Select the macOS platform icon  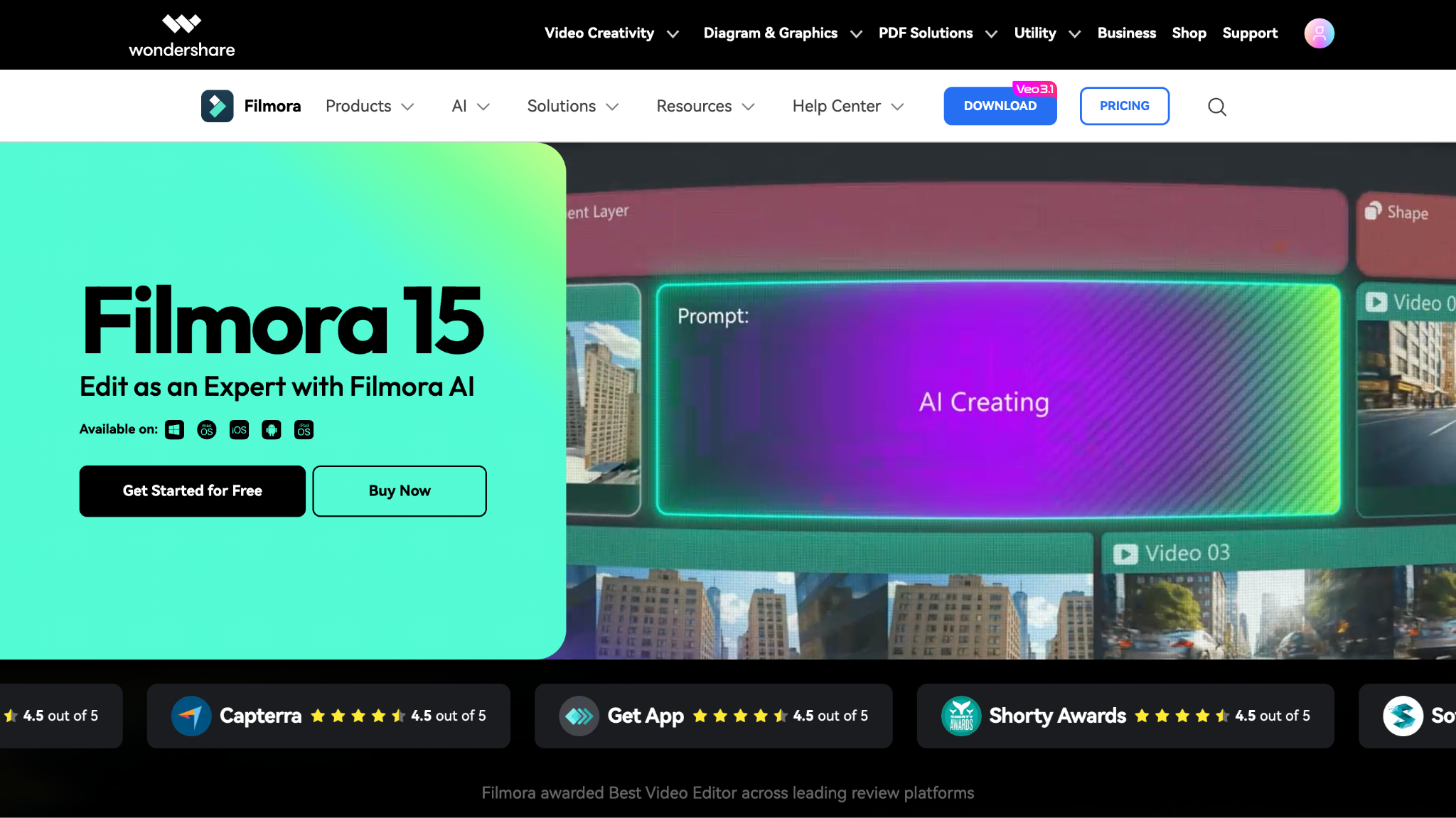point(207,430)
